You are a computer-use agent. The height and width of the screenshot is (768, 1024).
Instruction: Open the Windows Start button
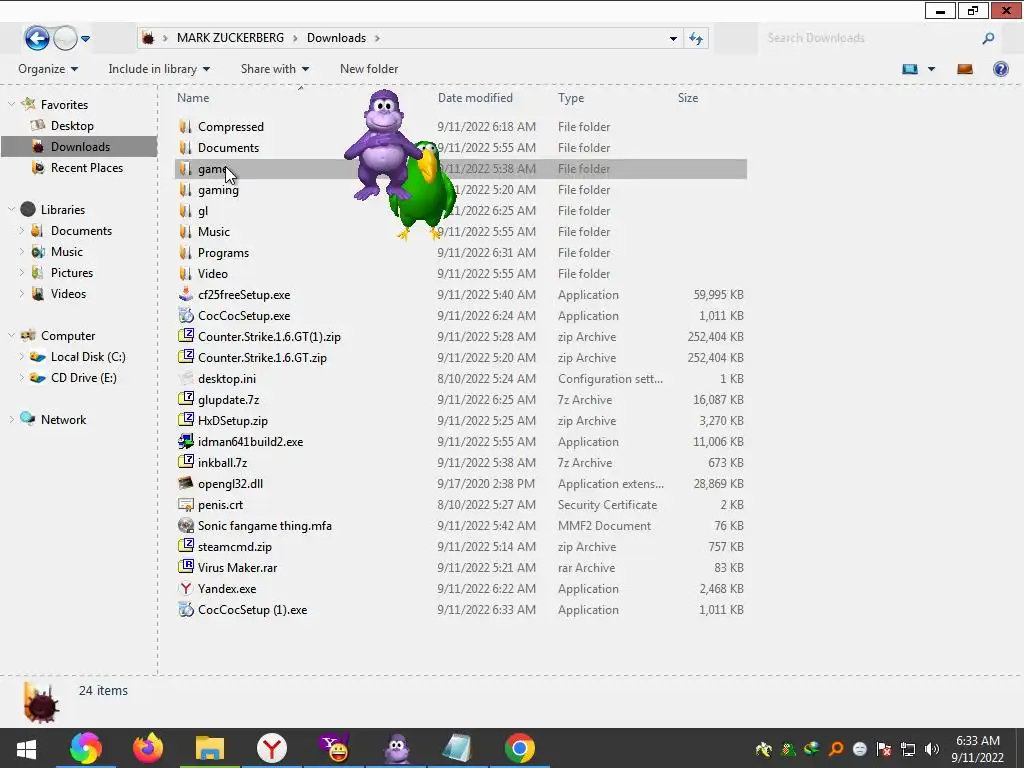click(26, 748)
